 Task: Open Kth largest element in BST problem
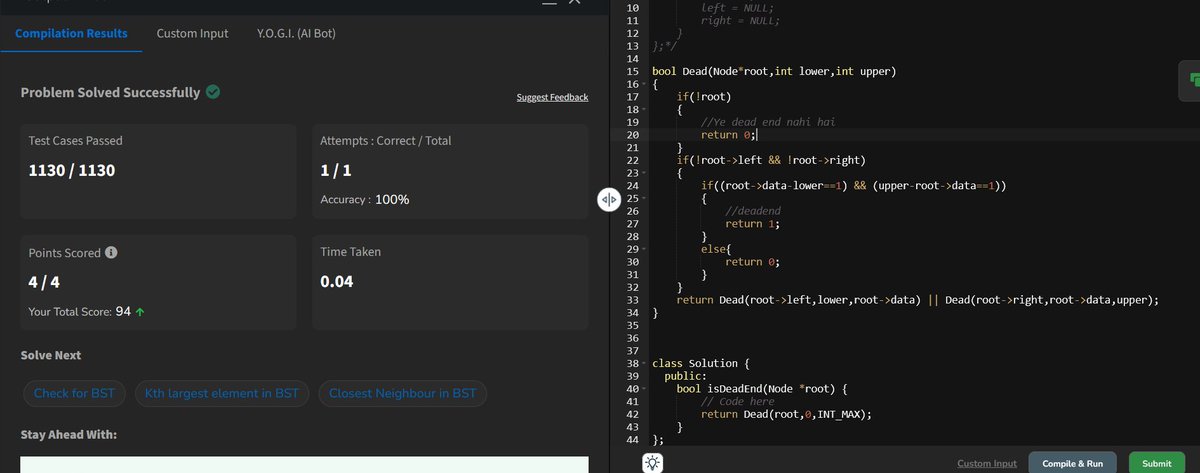tap(221, 393)
